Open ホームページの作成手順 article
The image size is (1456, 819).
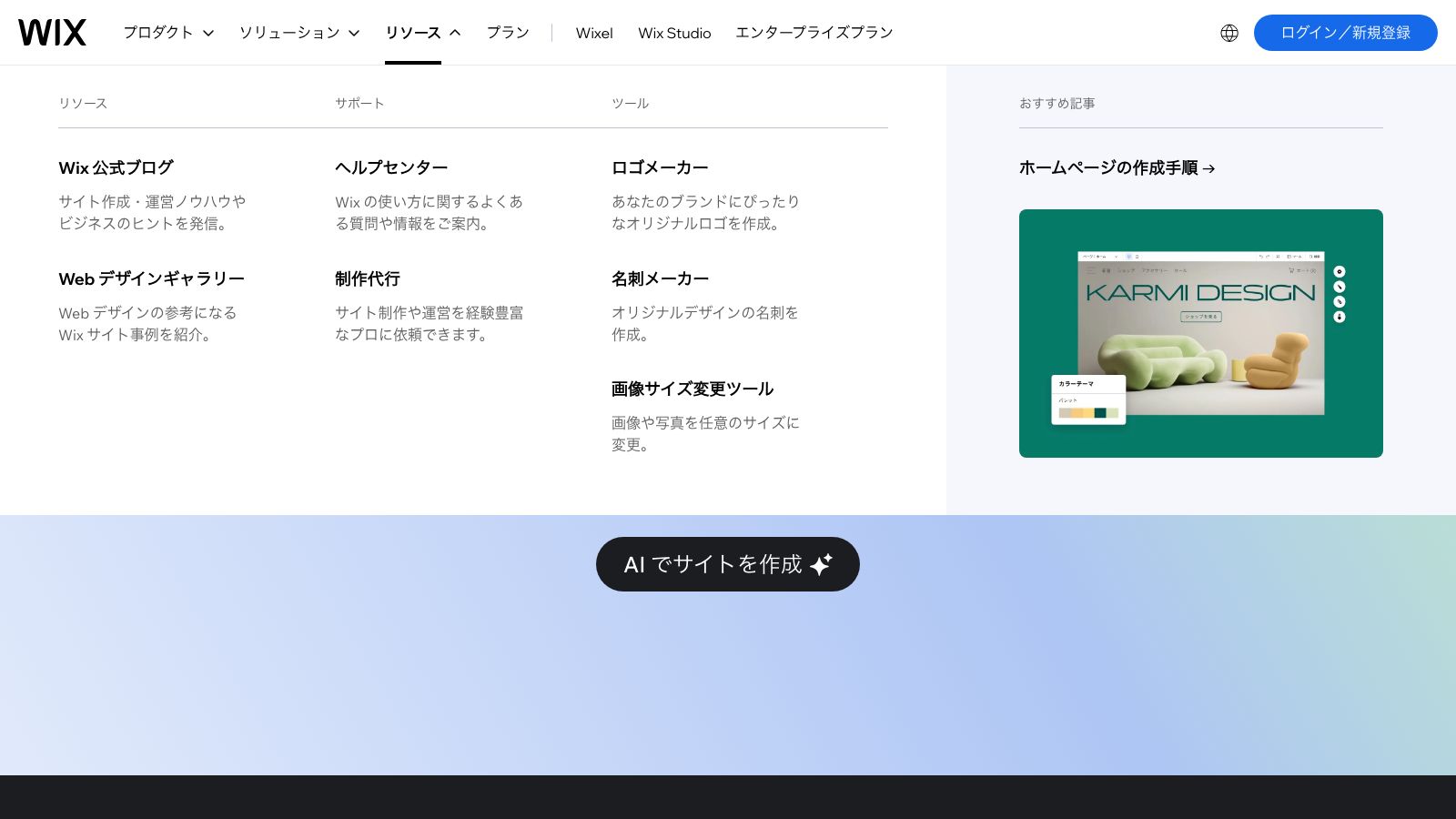(1117, 167)
